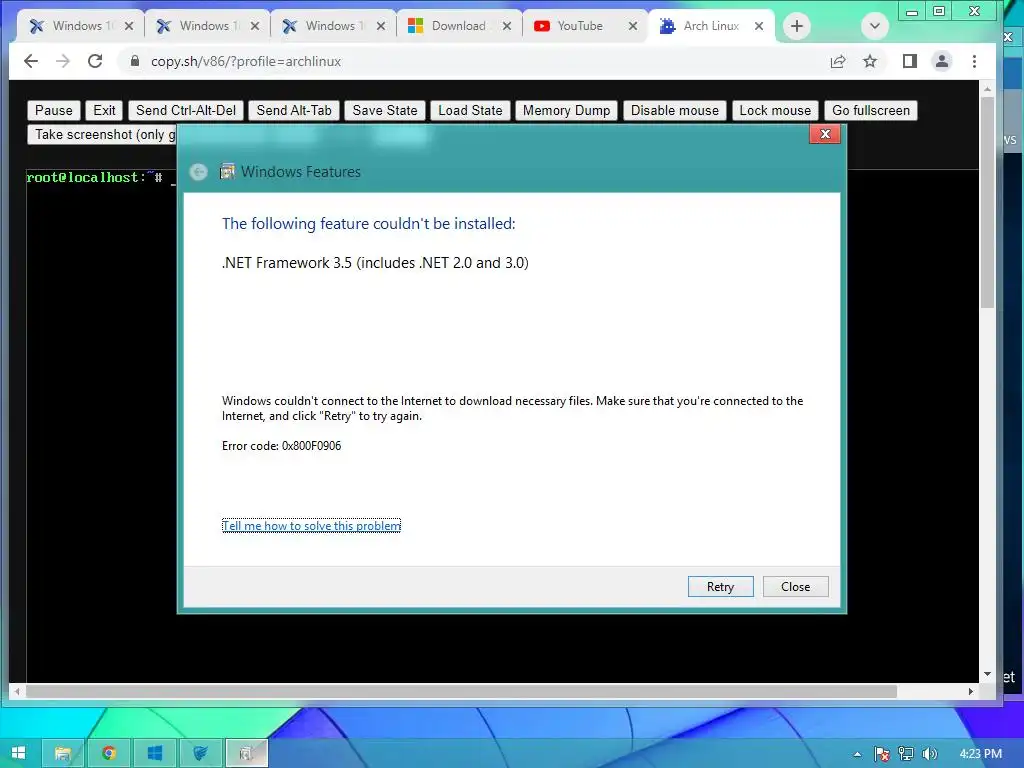Image resolution: width=1024 pixels, height=768 pixels.
Task: Open the Chrome three-dot menu
Action: click(x=974, y=61)
